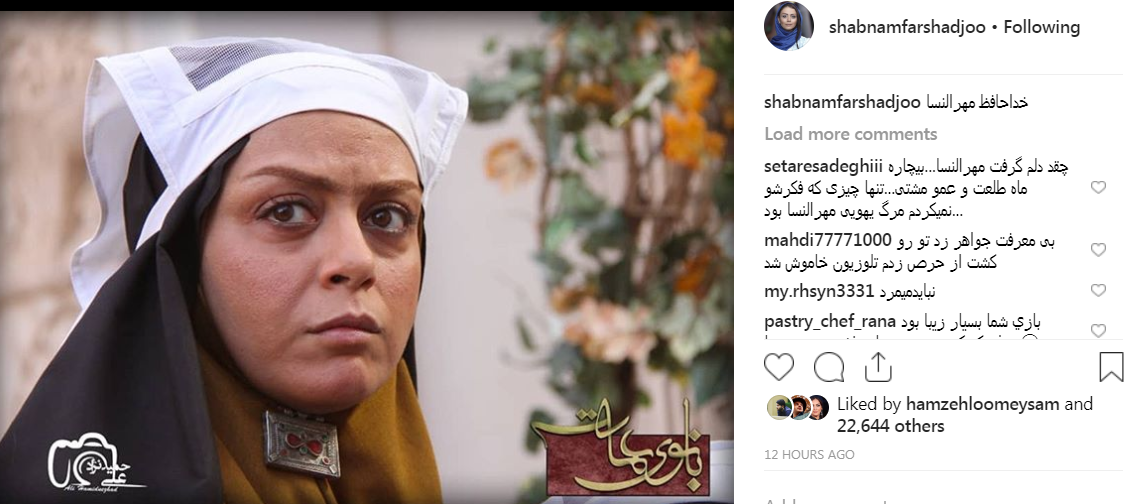Open the pastry_chef_rana commenter profile
Viewport: 1131px width, 504px height.
pos(829,322)
